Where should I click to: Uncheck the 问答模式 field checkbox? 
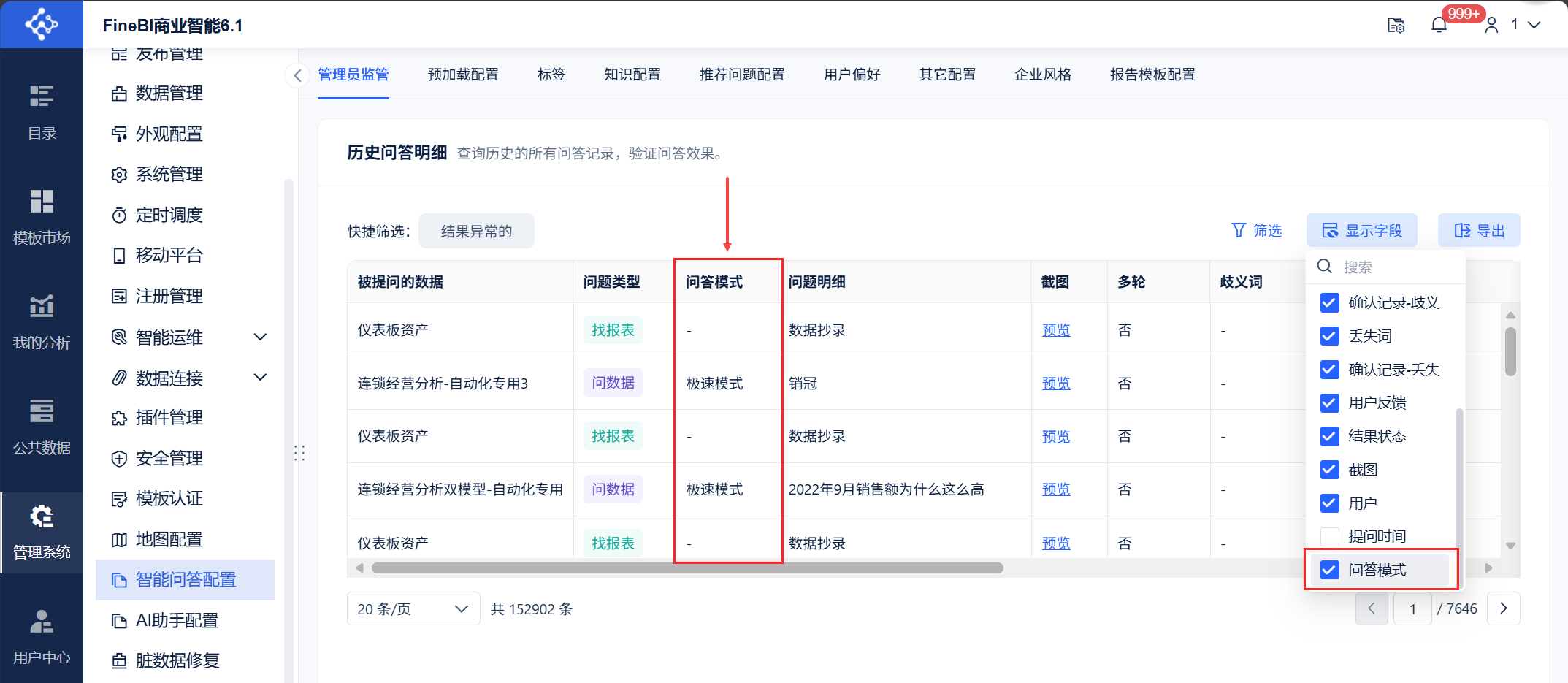coord(1330,570)
